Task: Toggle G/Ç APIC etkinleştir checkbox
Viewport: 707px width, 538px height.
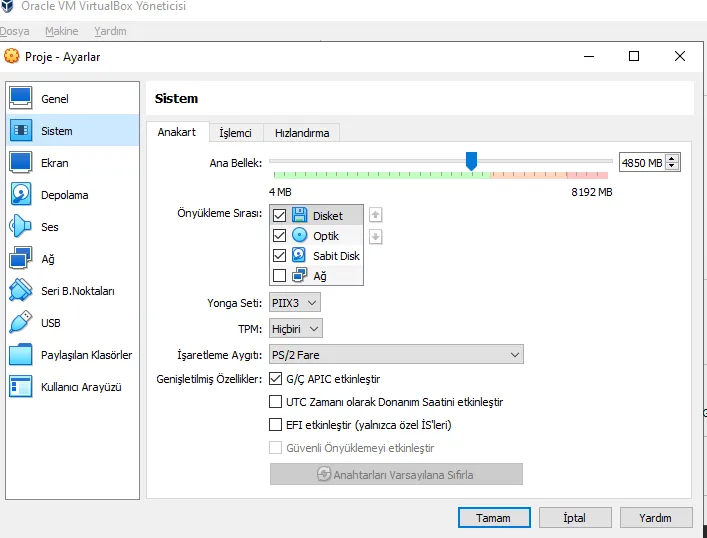Action: point(275,378)
